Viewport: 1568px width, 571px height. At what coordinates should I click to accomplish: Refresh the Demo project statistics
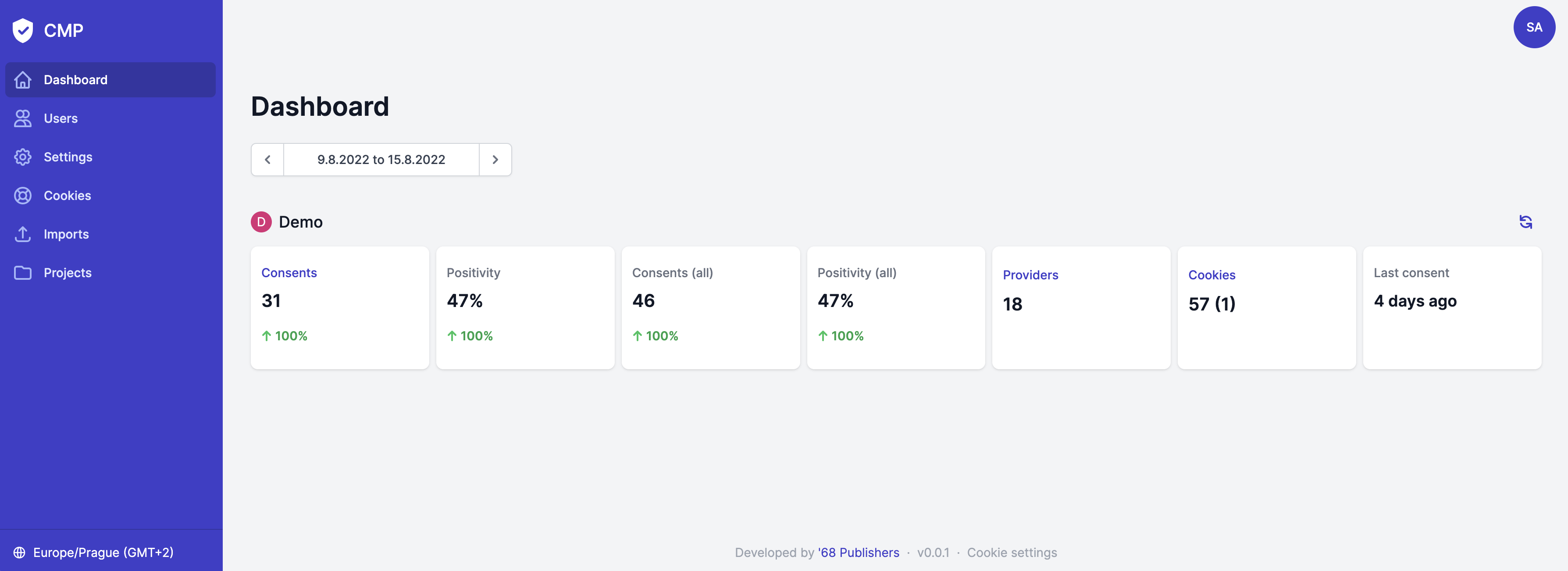(1525, 221)
